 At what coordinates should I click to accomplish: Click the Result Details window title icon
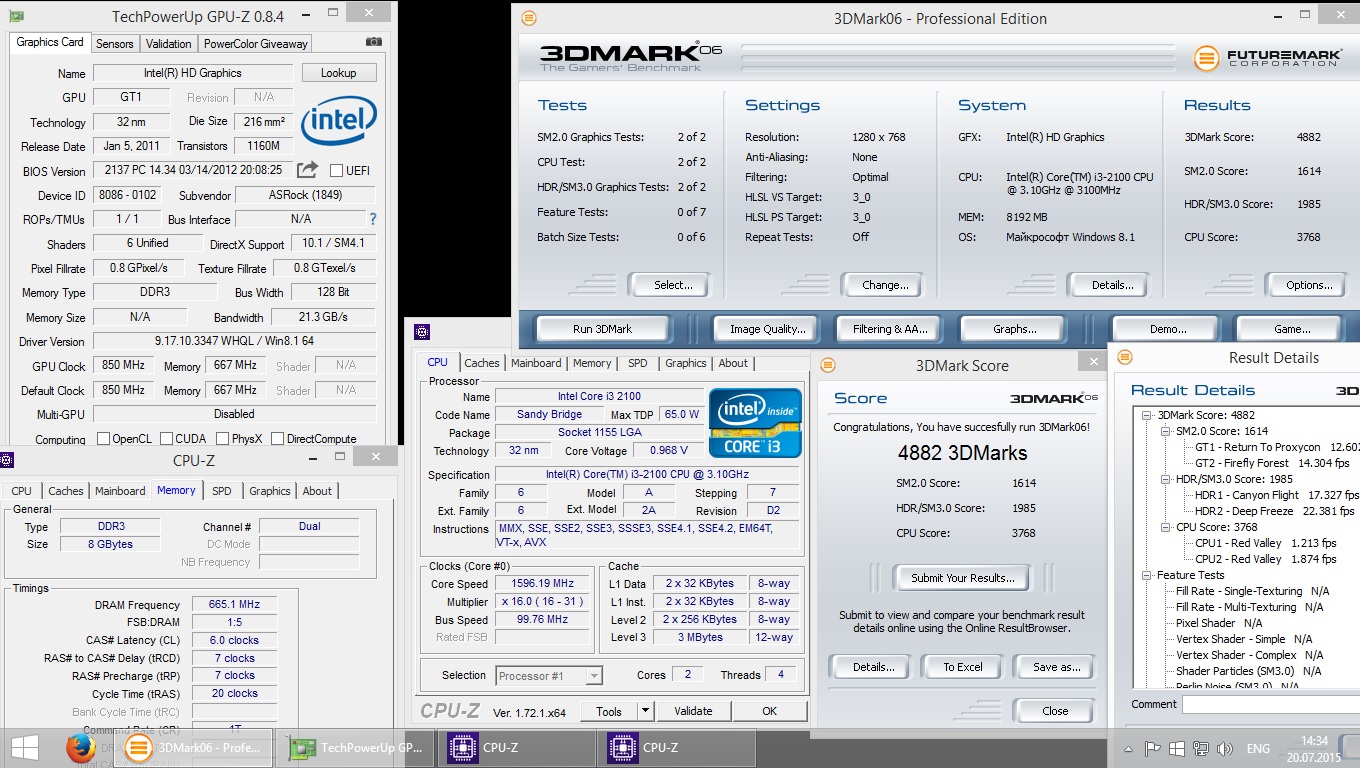coord(1125,357)
